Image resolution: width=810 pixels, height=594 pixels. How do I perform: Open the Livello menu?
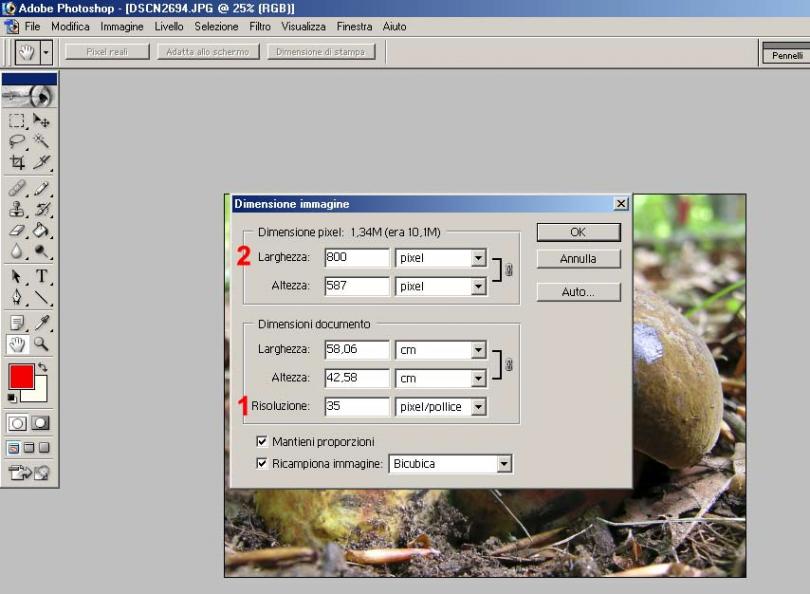[169, 26]
